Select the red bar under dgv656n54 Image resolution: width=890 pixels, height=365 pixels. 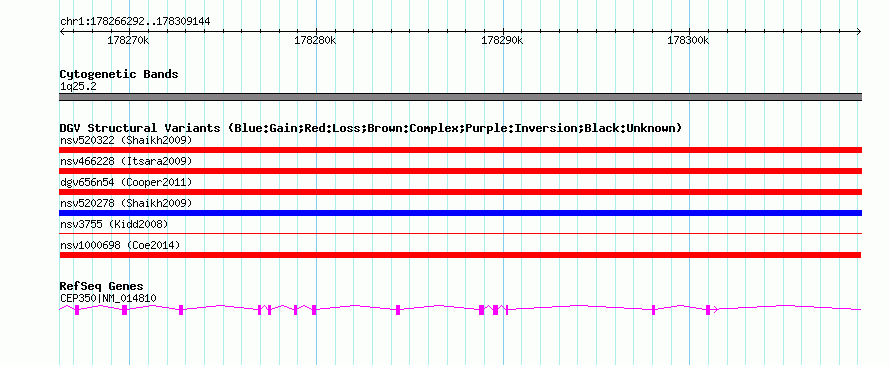(460, 192)
